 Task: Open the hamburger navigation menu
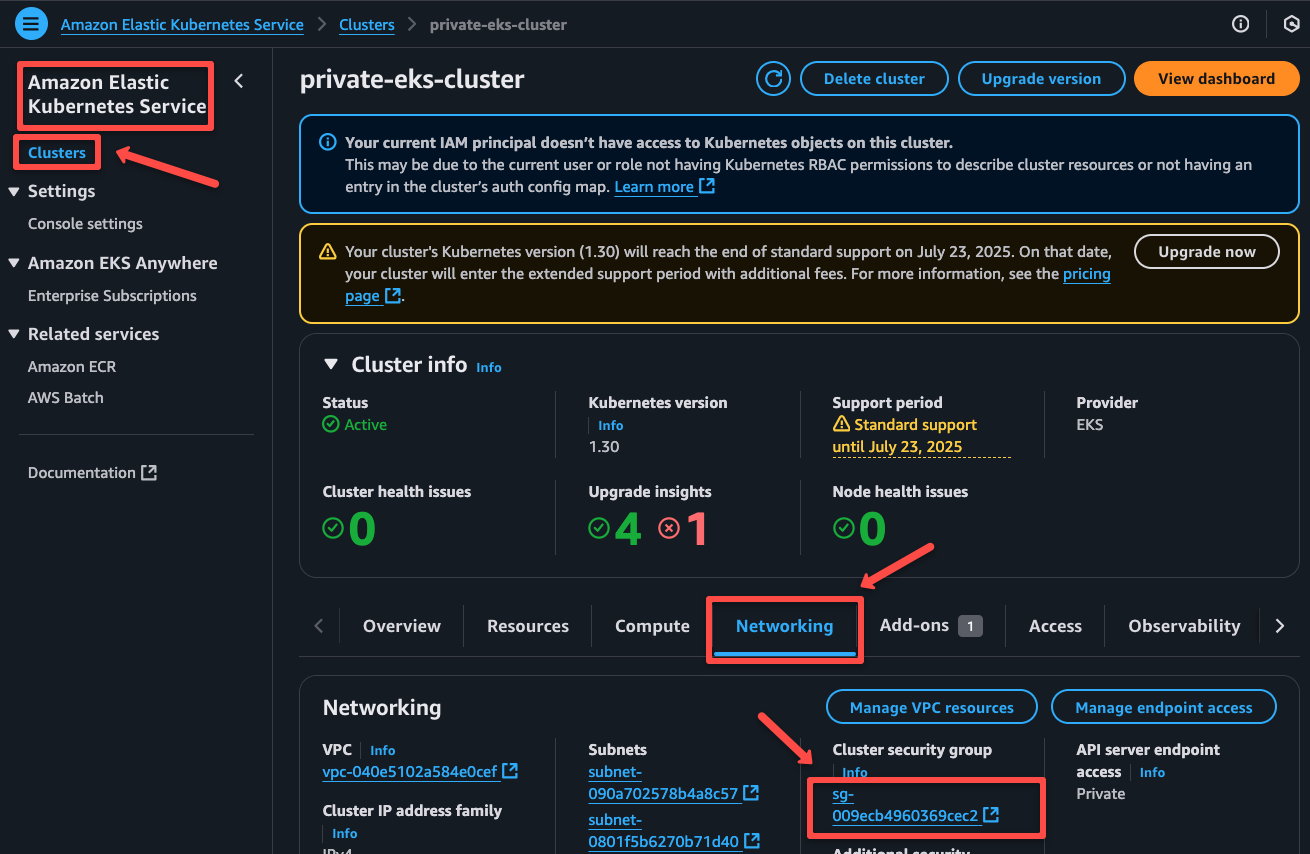pyautogui.click(x=31, y=23)
